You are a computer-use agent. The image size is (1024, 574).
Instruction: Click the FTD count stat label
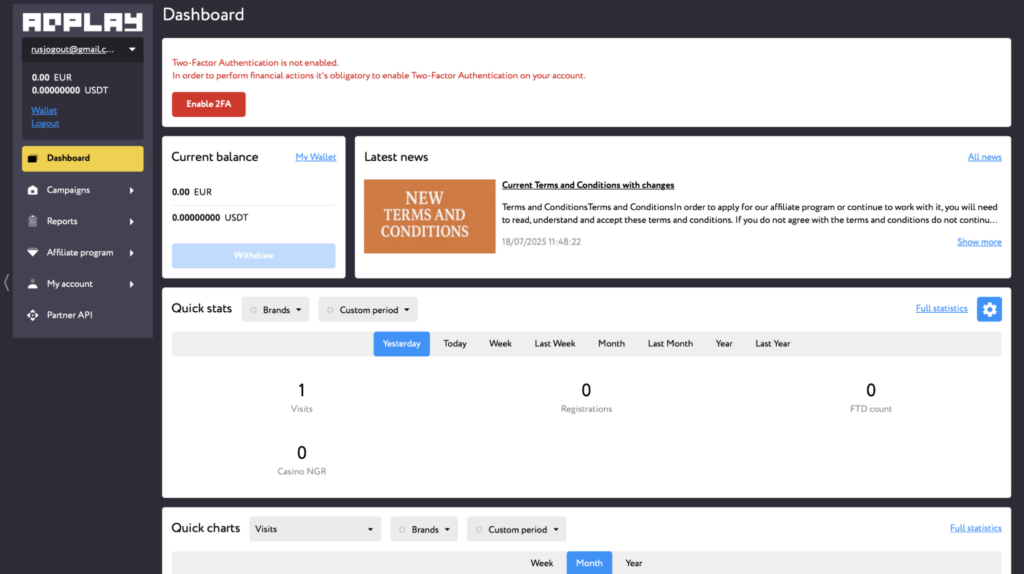[871, 409]
